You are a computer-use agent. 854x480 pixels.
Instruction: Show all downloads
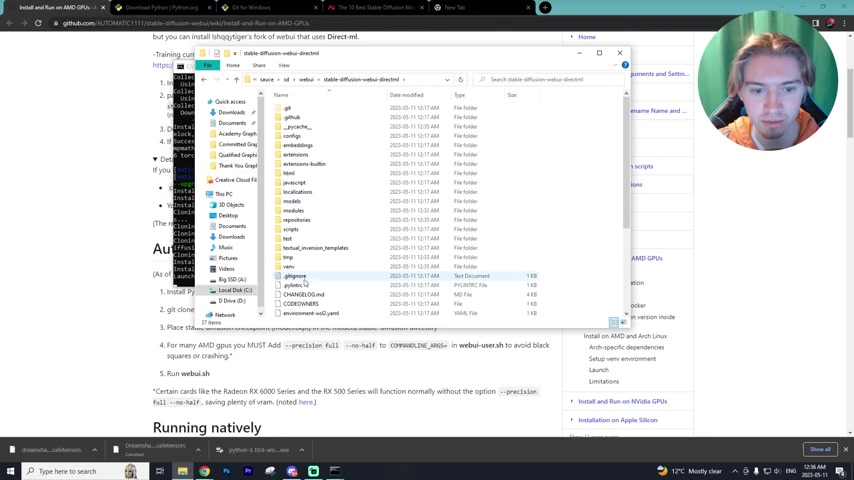tap(820, 449)
